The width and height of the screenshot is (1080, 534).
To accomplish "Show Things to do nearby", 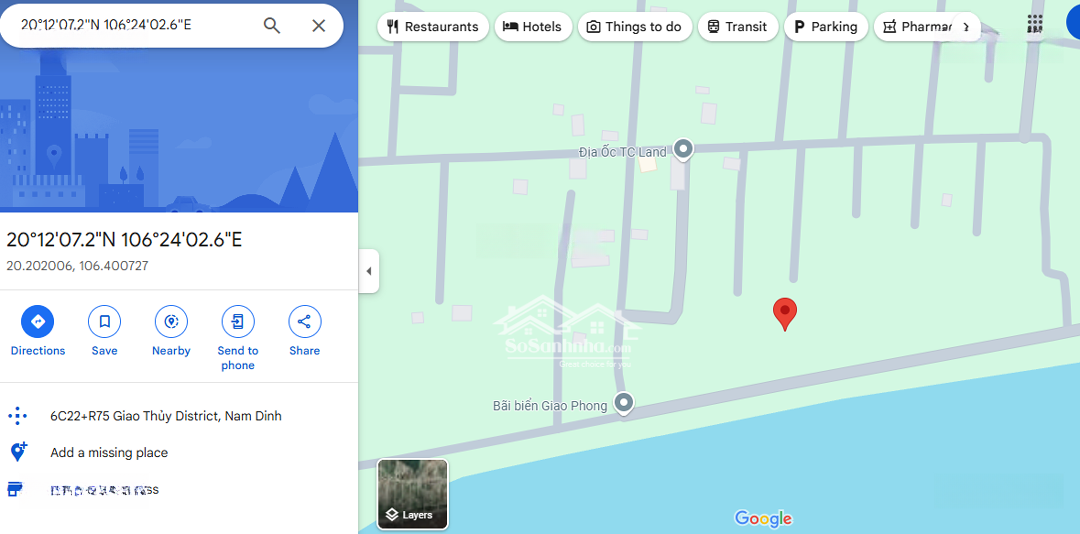I will tap(634, 27).
